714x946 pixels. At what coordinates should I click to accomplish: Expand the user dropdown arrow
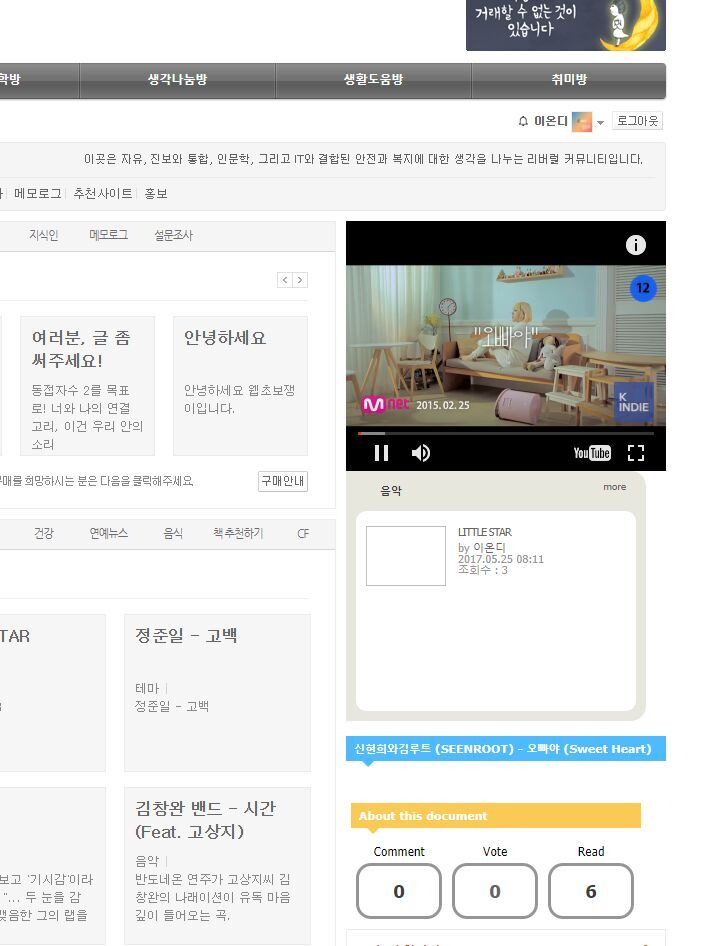coord(600,122)
